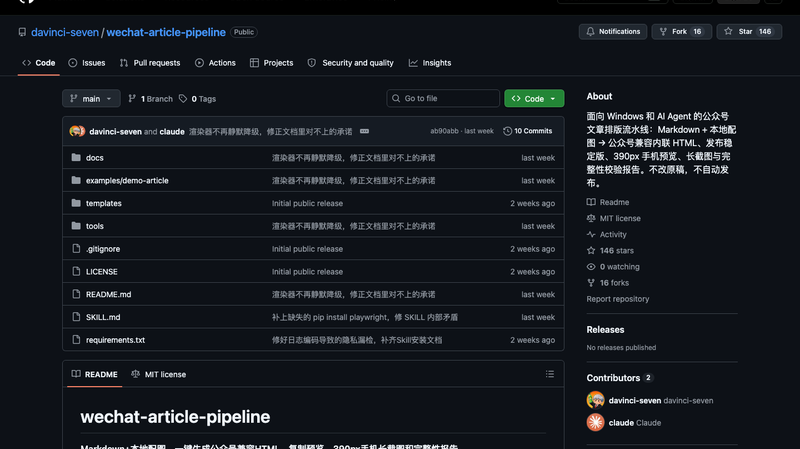Click file icon beside requirements.txt

click(76, 340)
